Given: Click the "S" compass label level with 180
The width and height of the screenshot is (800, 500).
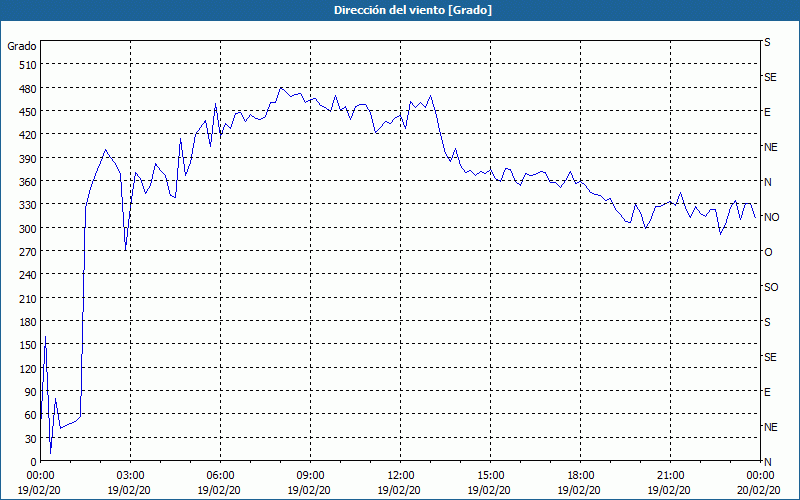Looking at the screenshot, I should [x=767, y=322].
